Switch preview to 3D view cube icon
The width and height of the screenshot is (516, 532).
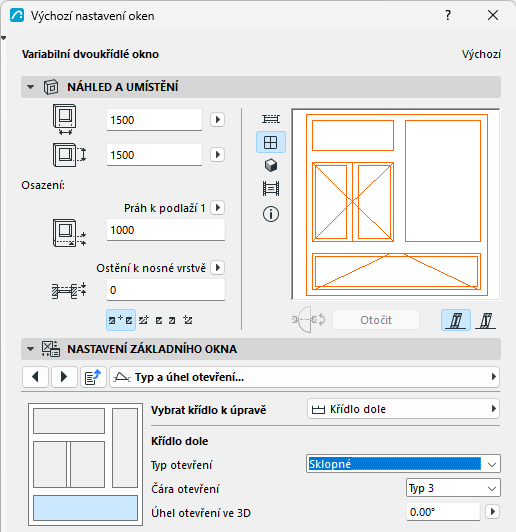coord(271,165)
